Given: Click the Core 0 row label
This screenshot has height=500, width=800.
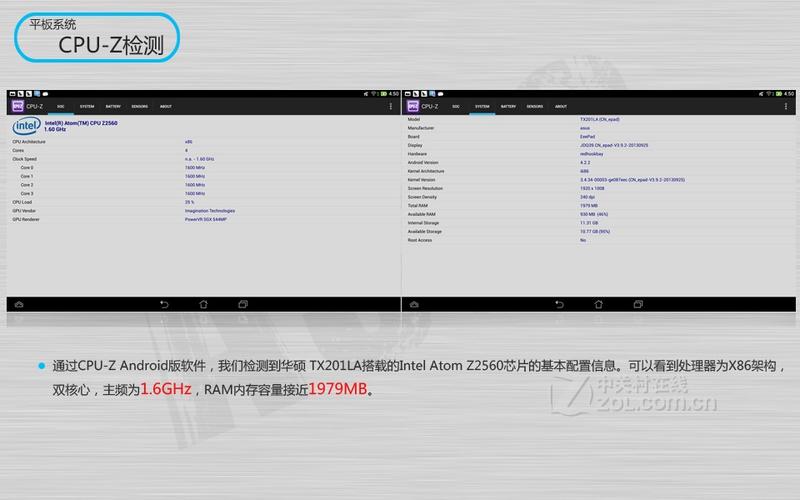Looking at the screenshot, I should 27,168.
